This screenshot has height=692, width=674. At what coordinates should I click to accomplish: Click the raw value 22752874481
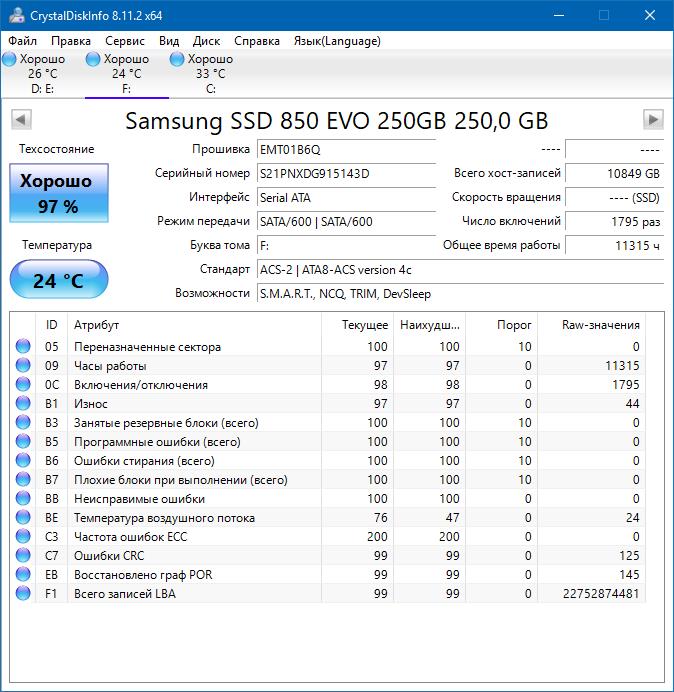pos(601,594)
